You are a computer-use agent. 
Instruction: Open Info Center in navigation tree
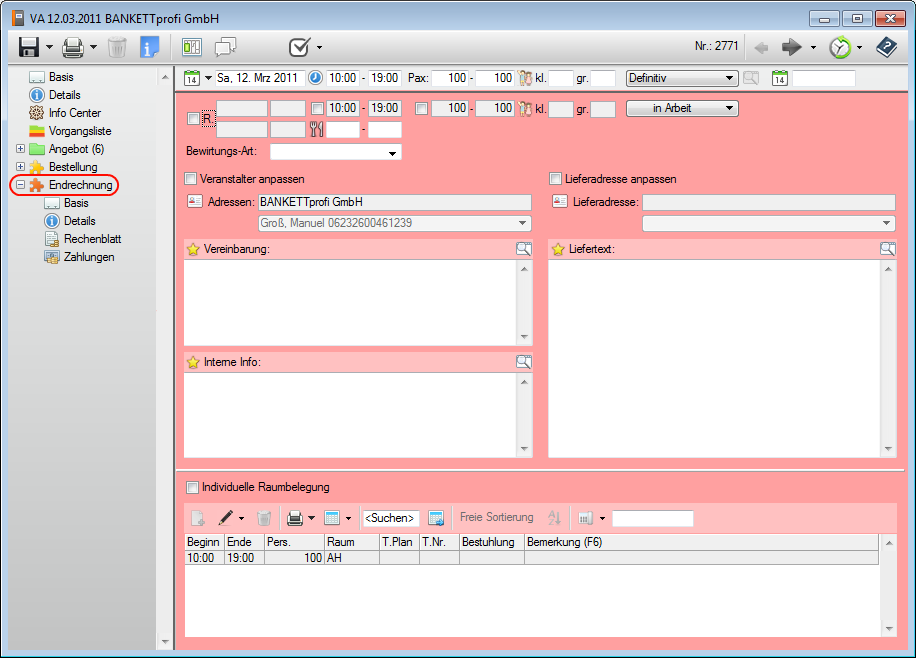74,113
